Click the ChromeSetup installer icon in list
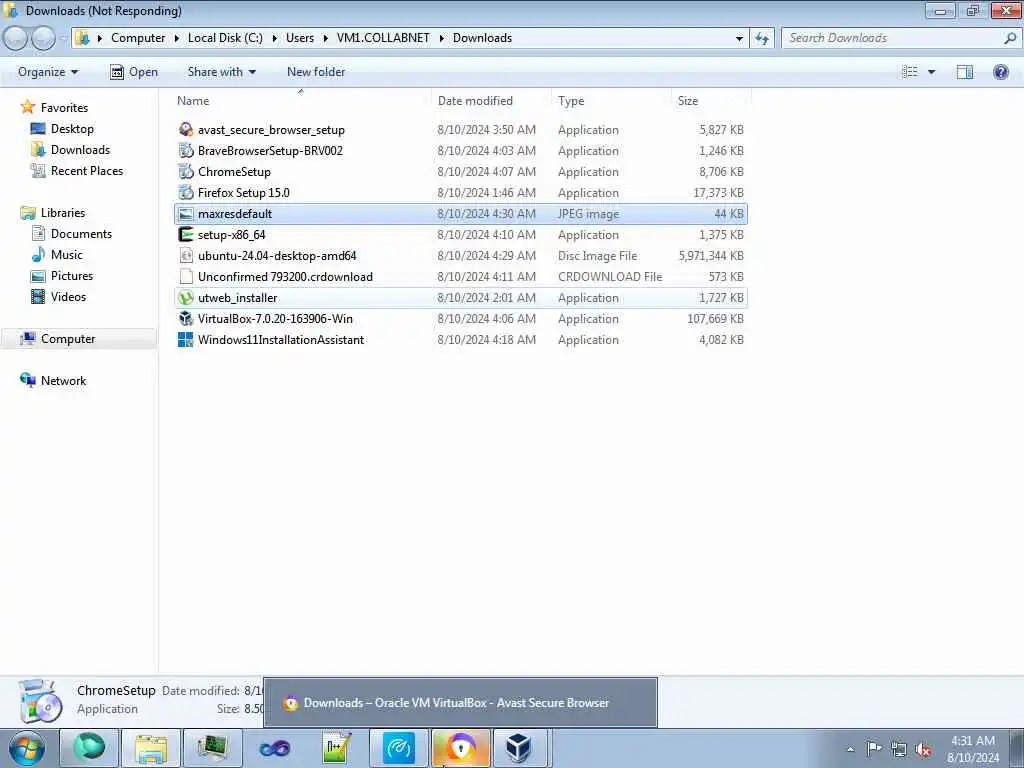1024x768 pixels. pos(186,172)
